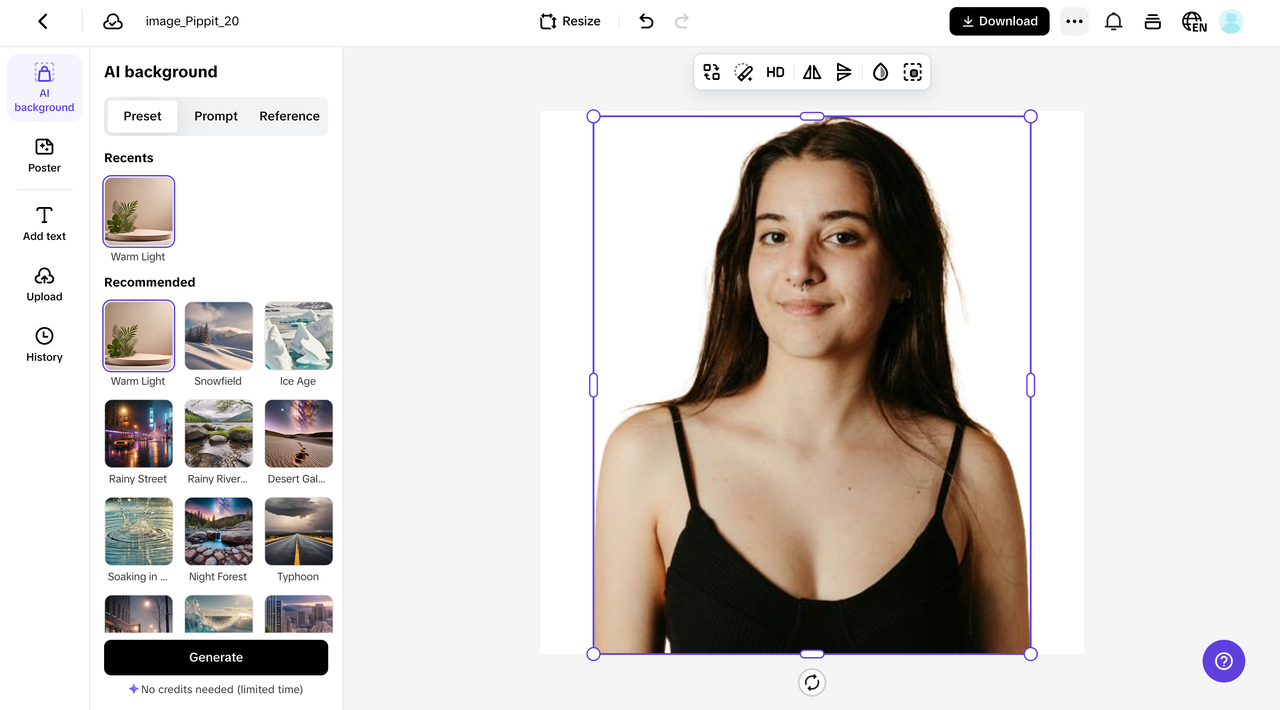Select the Add text tool

click(x=44, y=223)
